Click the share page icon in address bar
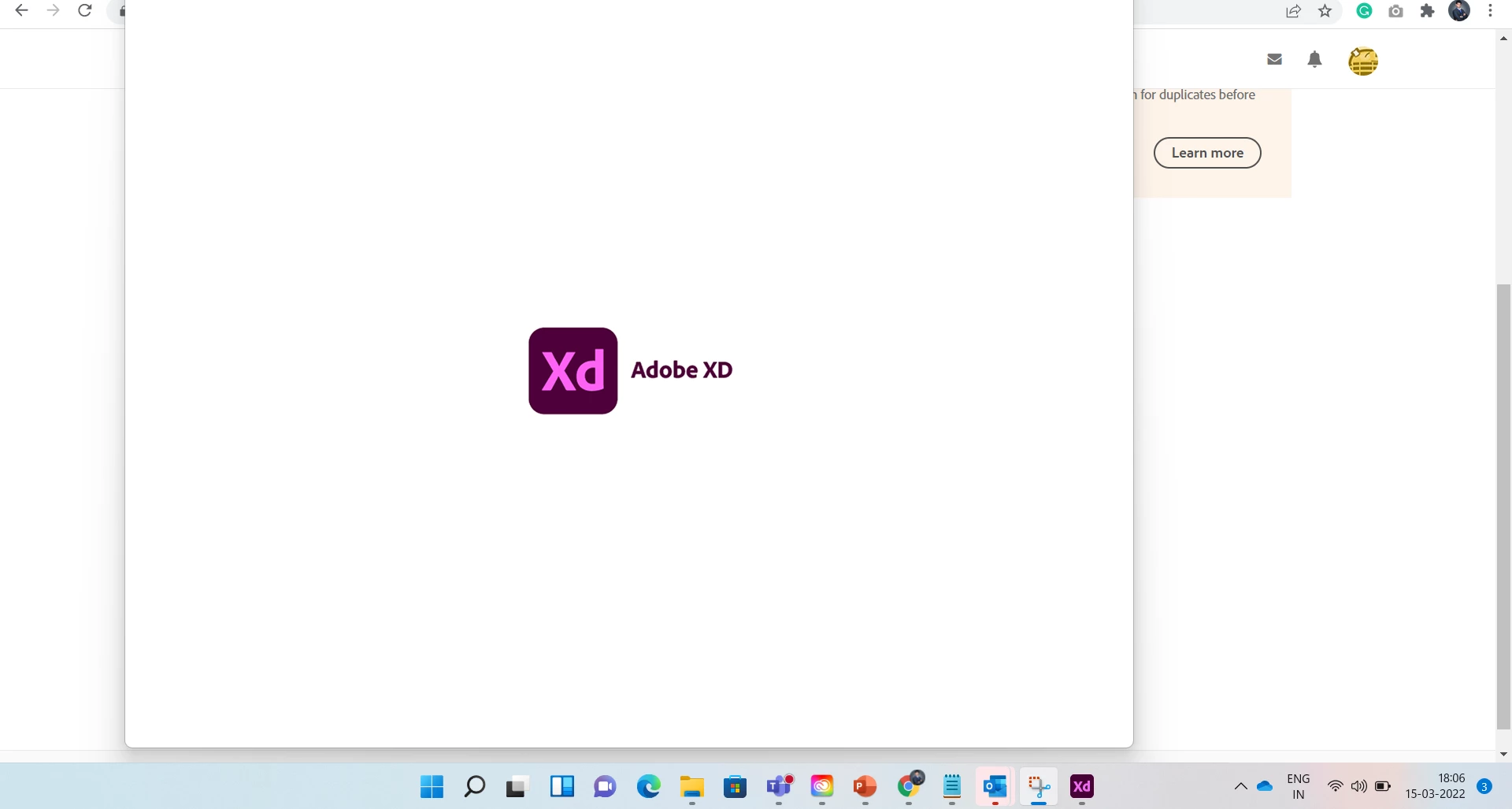 coord(1293,11)
